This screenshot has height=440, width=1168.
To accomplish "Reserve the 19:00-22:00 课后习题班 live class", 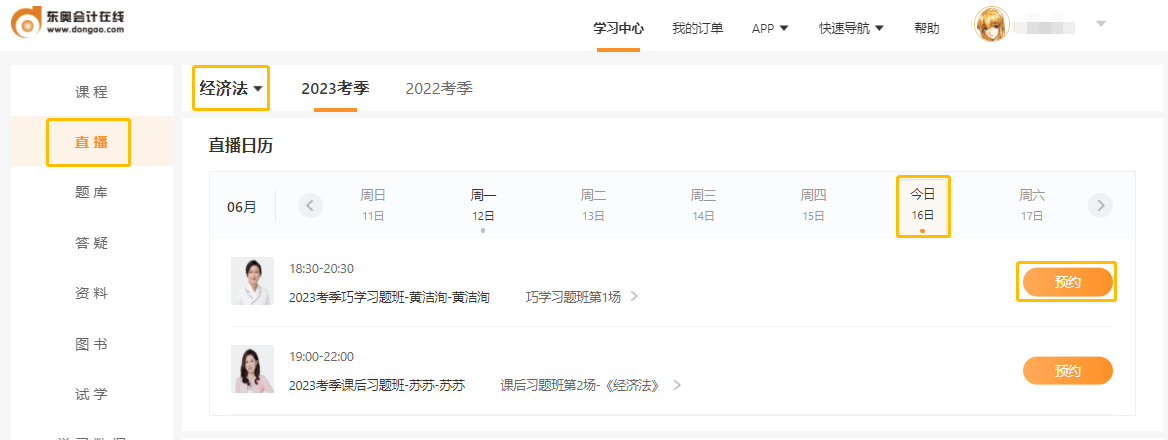I will 1067,371.
